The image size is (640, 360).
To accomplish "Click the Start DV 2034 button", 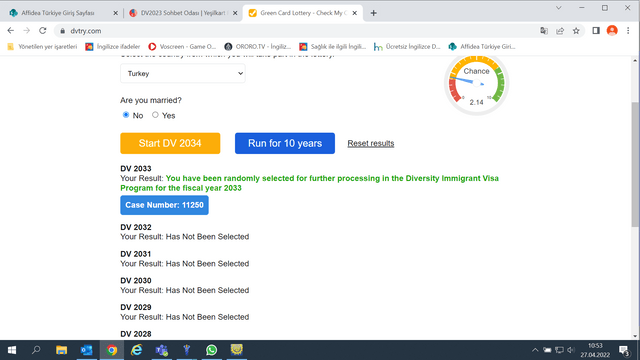I will tap(170, 143).
